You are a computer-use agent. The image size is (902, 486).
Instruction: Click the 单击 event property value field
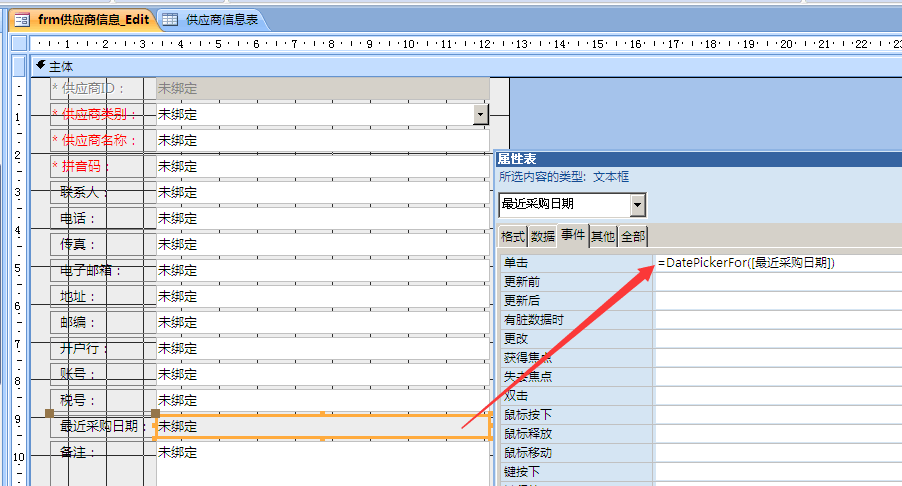(x=778, y=263)
